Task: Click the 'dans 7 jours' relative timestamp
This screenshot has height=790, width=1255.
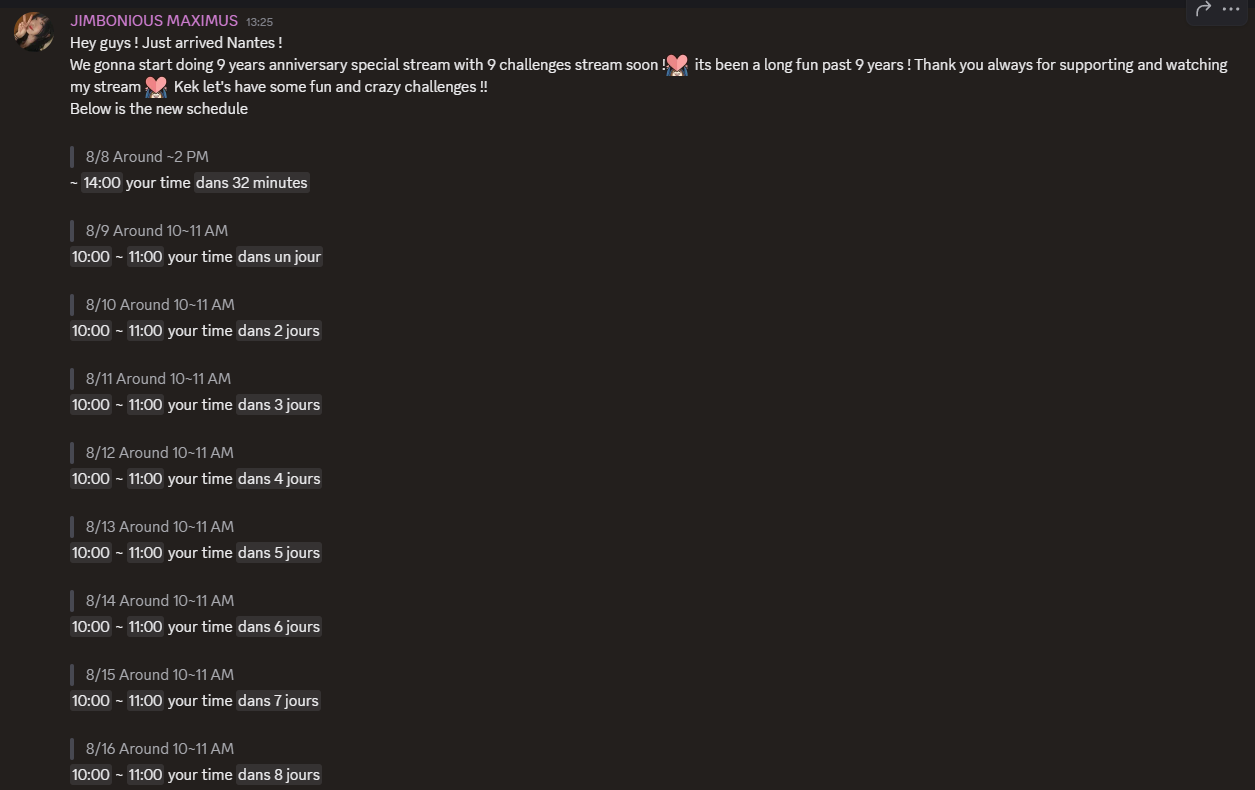Action: [x=278, y=701]
